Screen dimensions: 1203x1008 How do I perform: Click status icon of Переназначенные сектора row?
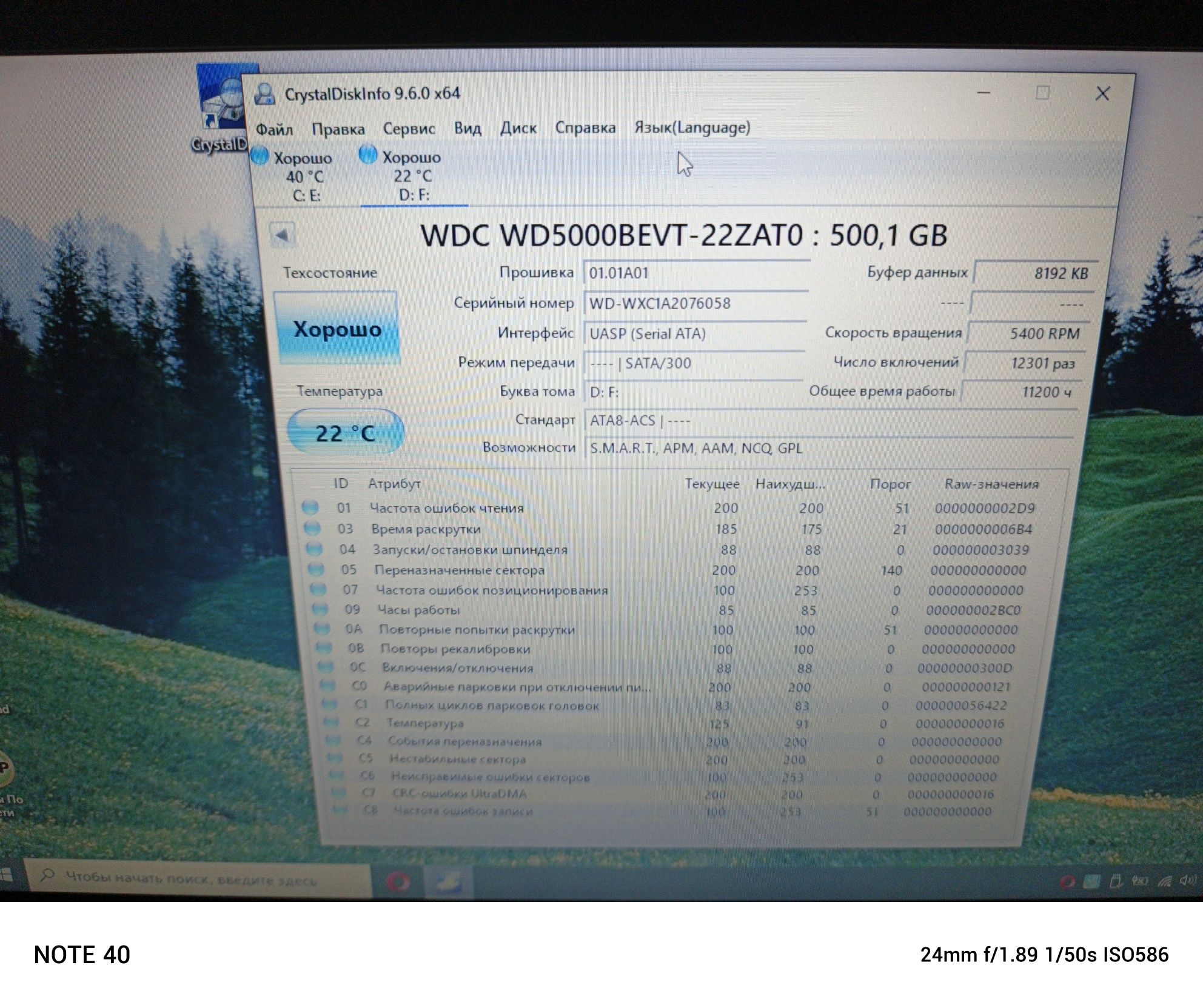[316, 570]
